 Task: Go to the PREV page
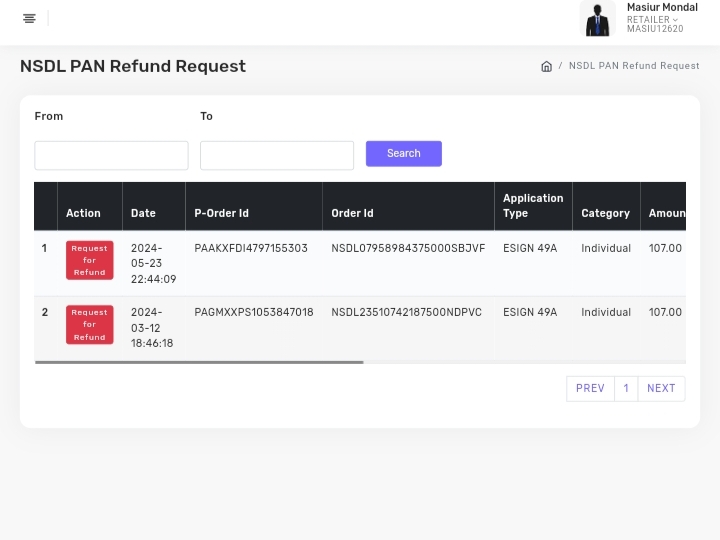click(590, 388)
